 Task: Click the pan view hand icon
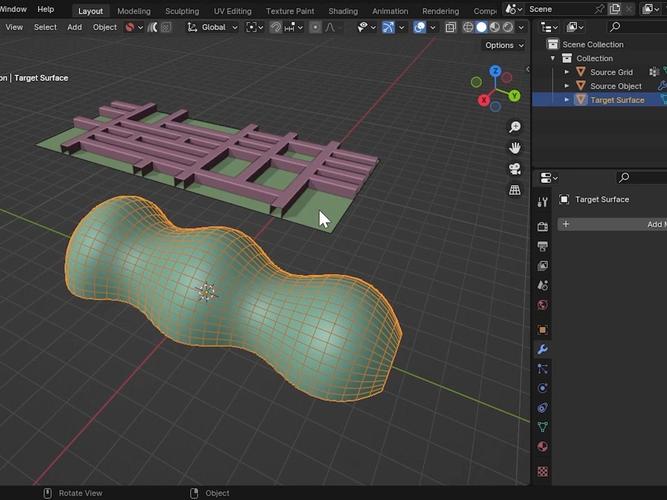click(515, 148)
